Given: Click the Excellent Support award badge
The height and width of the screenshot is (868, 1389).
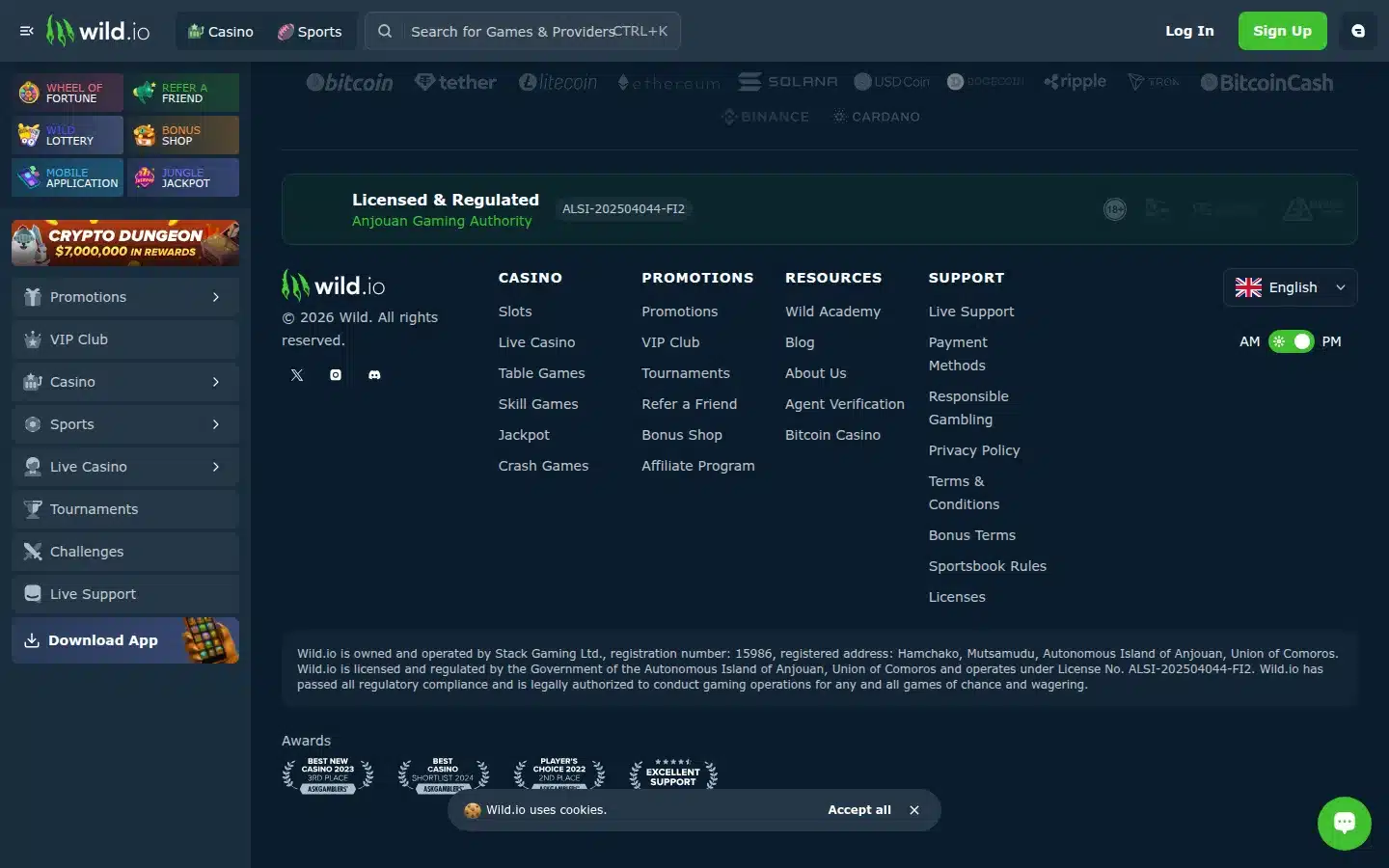Looking at the screenshot, I should click(x=673, y=774).
